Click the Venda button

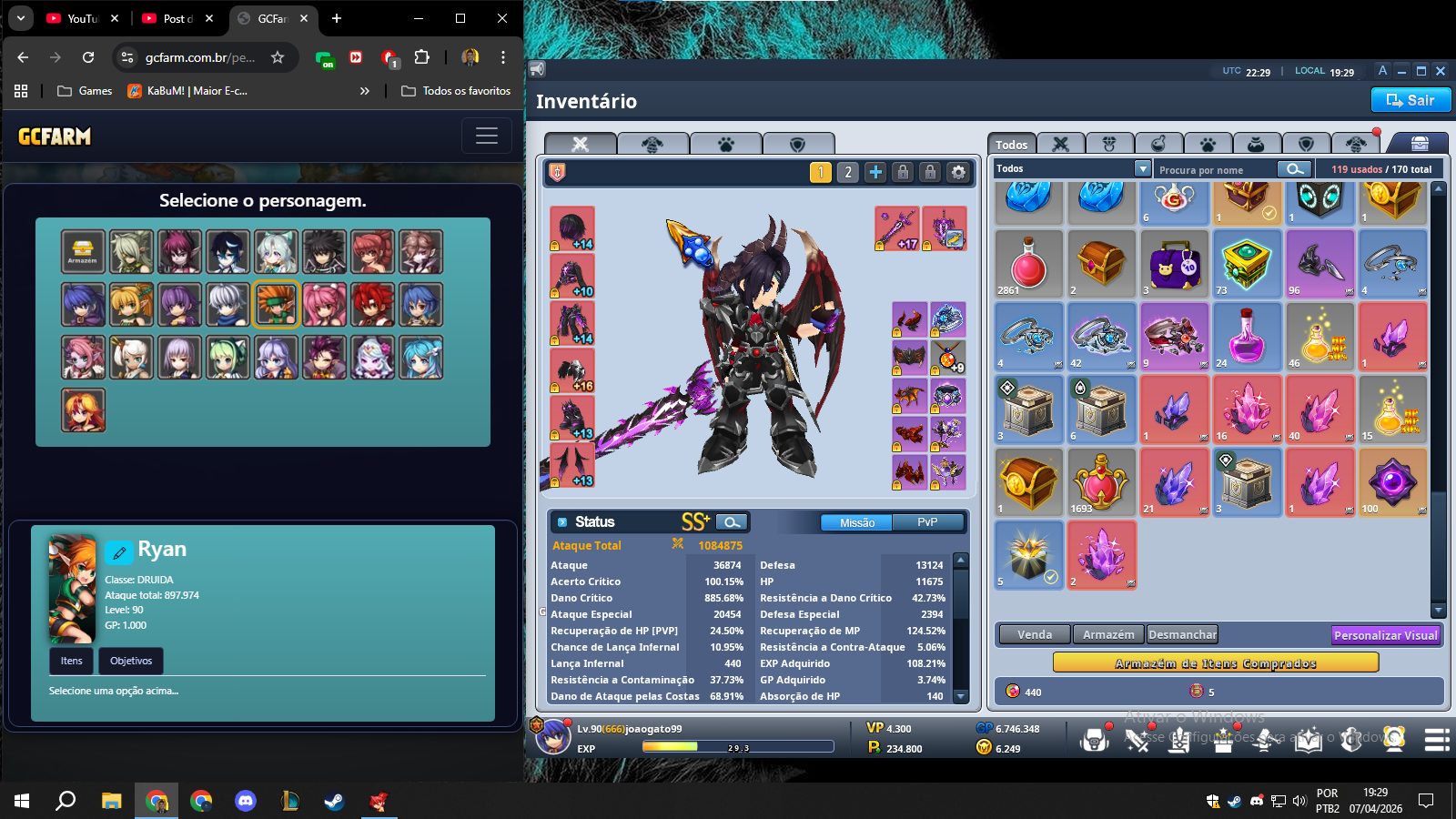click(1035, 635)
